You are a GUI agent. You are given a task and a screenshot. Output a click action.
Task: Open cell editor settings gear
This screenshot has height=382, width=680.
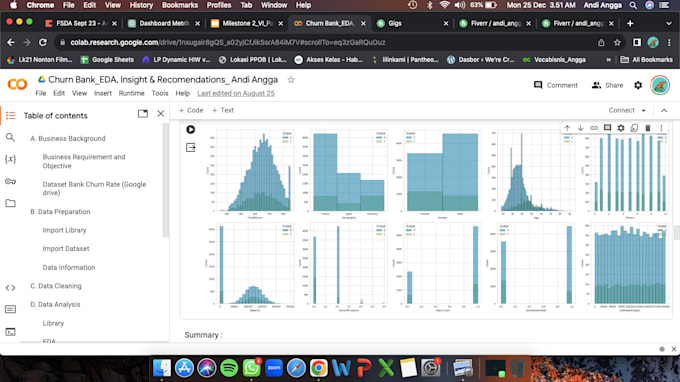pos(621,128)
